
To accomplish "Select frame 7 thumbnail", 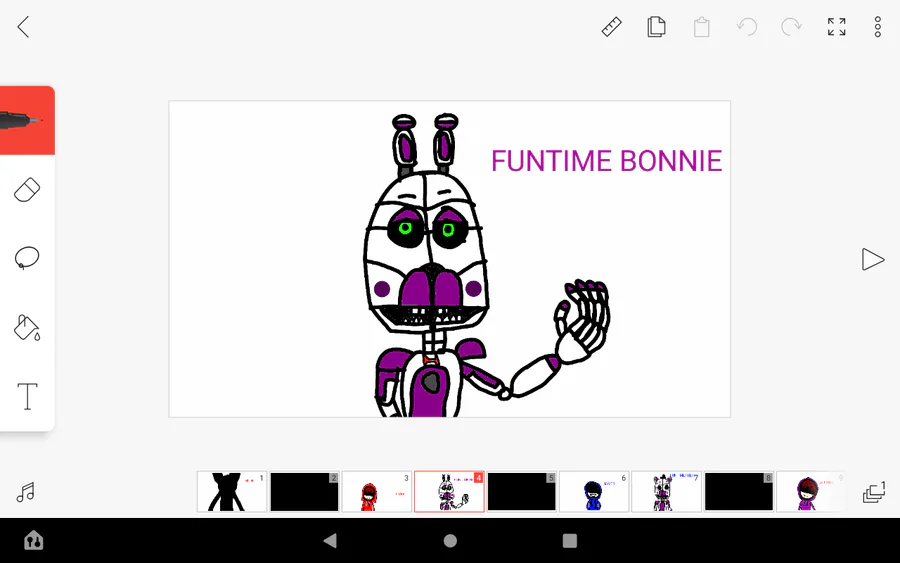I will 666,491.
